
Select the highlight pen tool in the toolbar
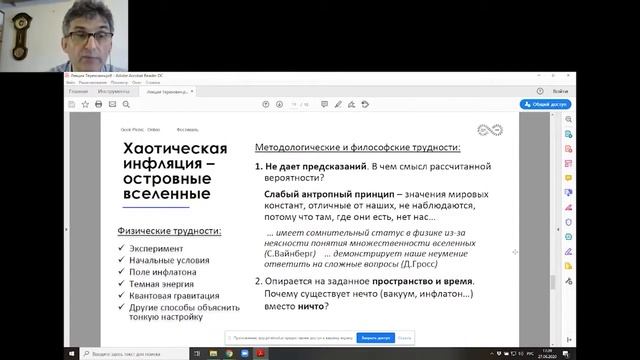(338, 104)
